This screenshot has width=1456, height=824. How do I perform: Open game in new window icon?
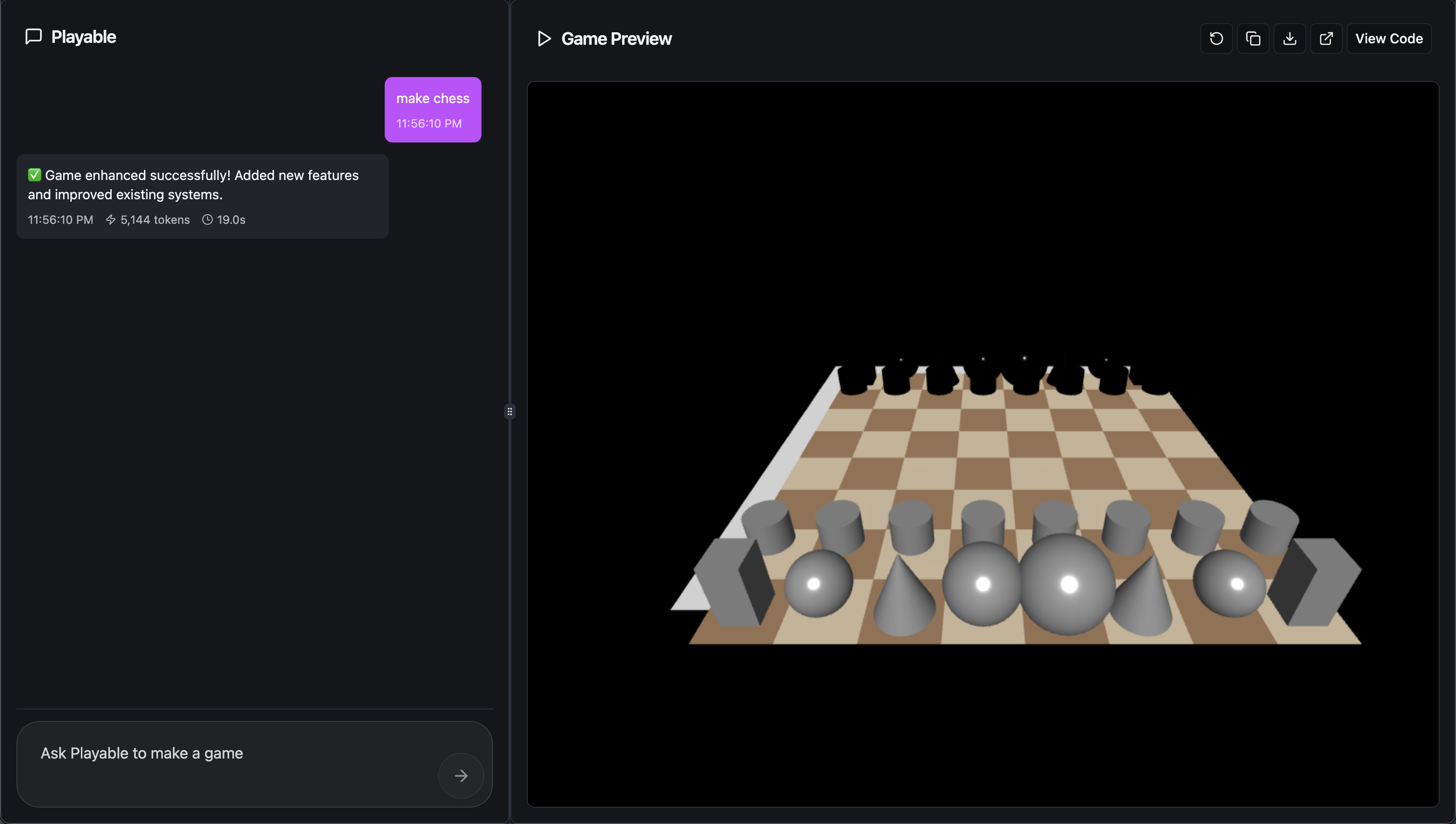click(1326, 39)
